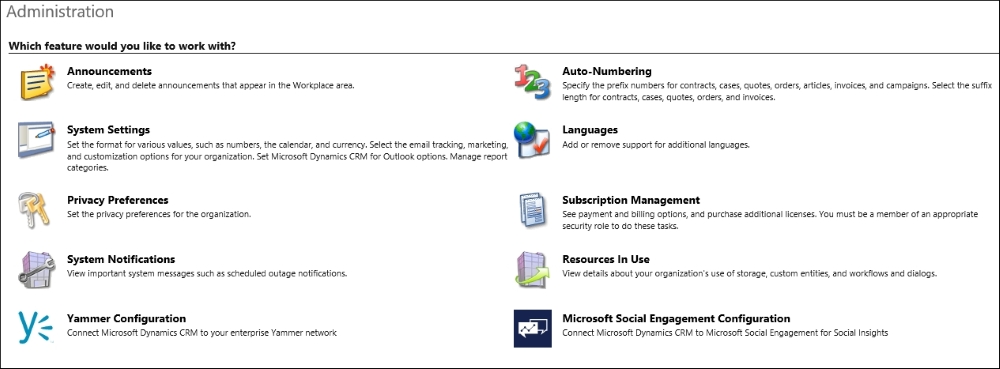This screenshot has width=1000, height=369.
Task: Open the Subscription Management documents icon
Action: pos(534,210)
